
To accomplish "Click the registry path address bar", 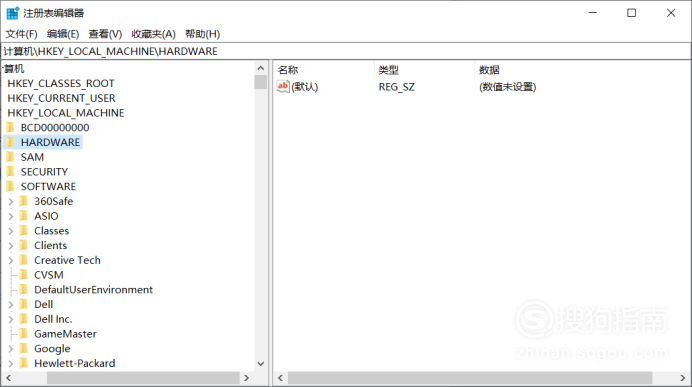I will pos(346,51).
